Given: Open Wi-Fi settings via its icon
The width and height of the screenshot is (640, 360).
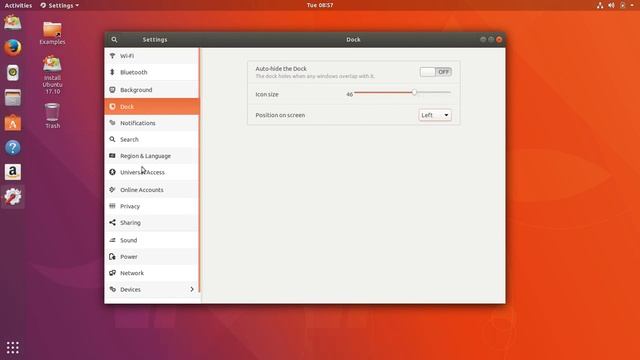Looking at the screenshot, I should (x=112, y=56).
